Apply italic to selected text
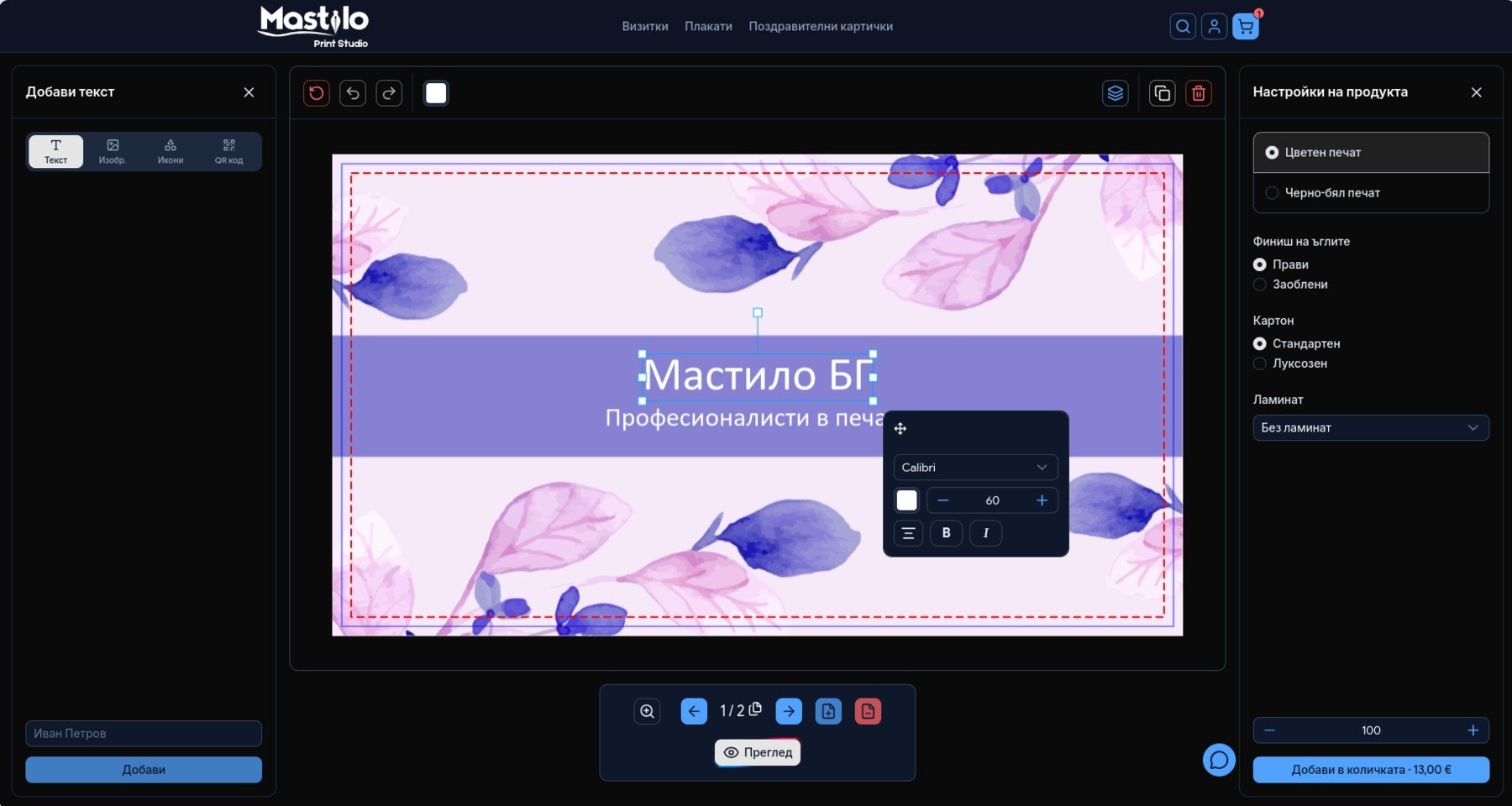Image resolution: width=1512 pixels, height=806 pixels. point(985,533)
